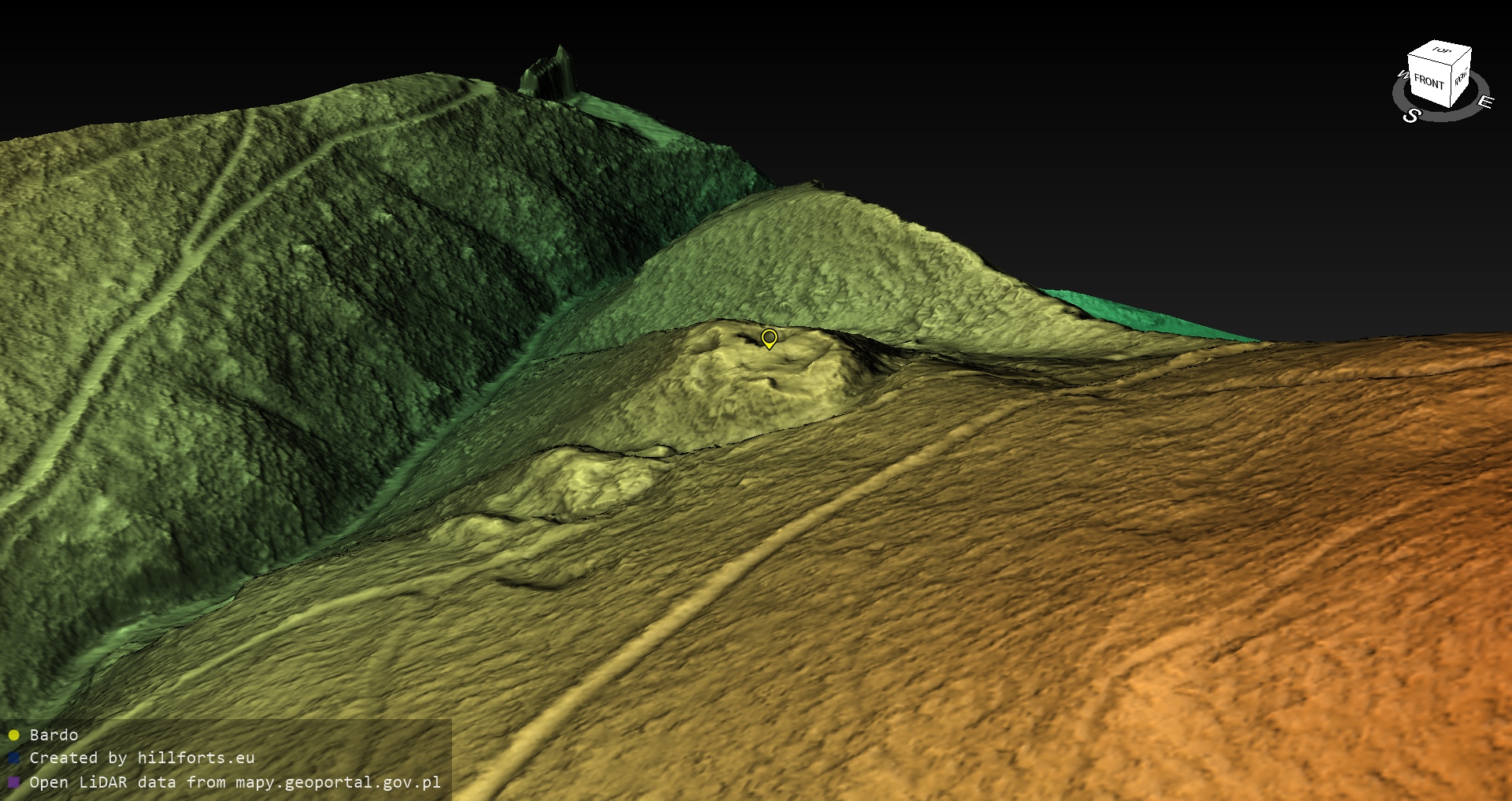Click the RIGHT face of navigation cube
Viewport: 1512px width, 801px height.
(1461, 78)
